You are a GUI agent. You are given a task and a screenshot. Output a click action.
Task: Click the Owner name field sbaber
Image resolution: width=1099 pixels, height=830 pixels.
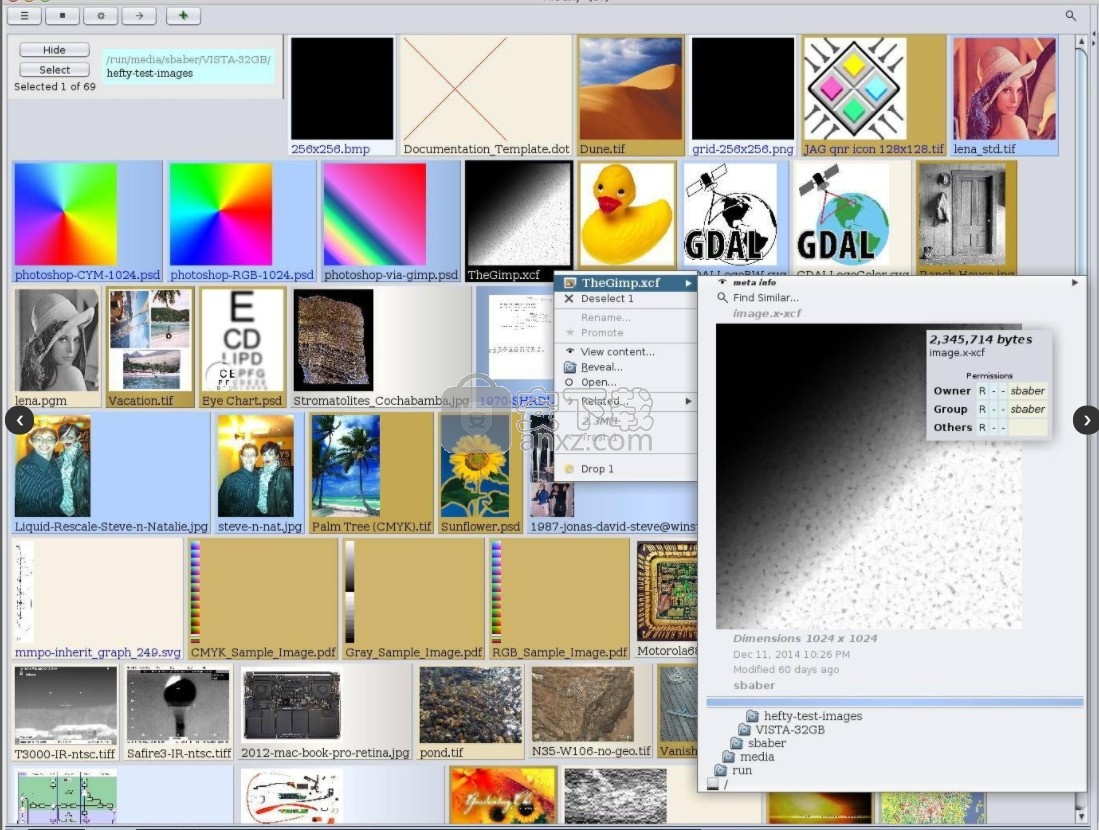coord(1028,391)
